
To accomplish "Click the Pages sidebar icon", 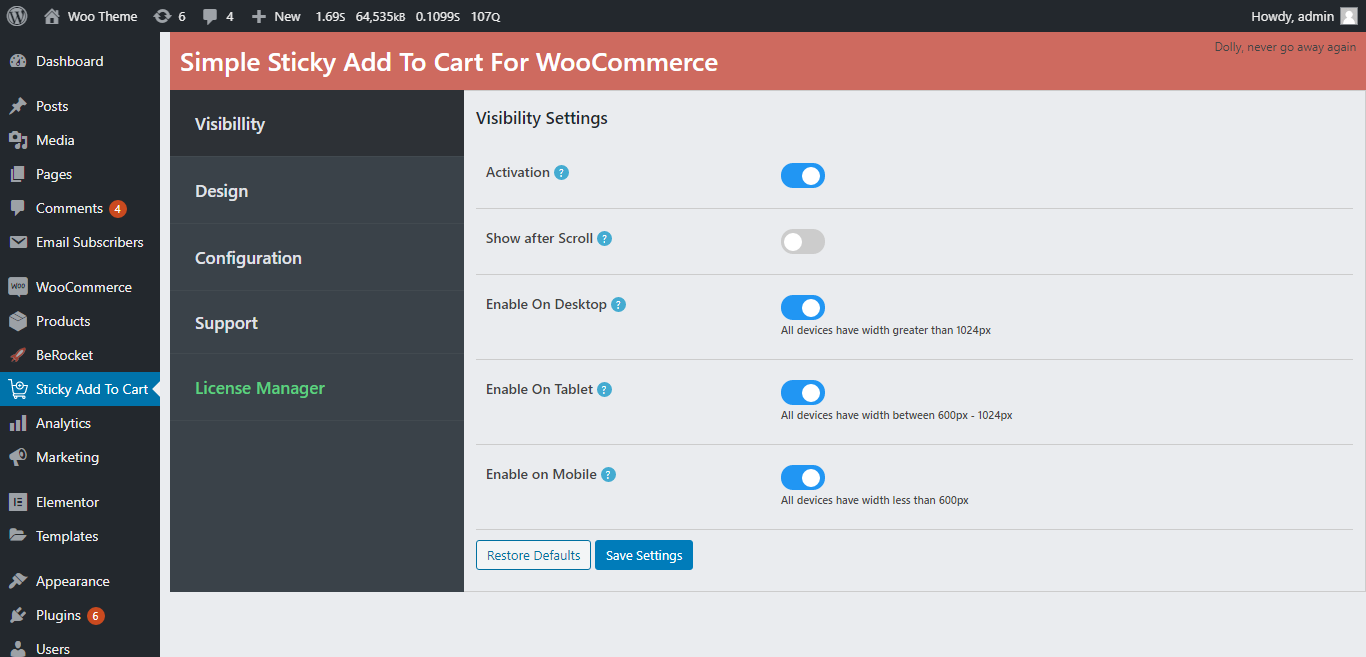I will click(x=18, y=174).
